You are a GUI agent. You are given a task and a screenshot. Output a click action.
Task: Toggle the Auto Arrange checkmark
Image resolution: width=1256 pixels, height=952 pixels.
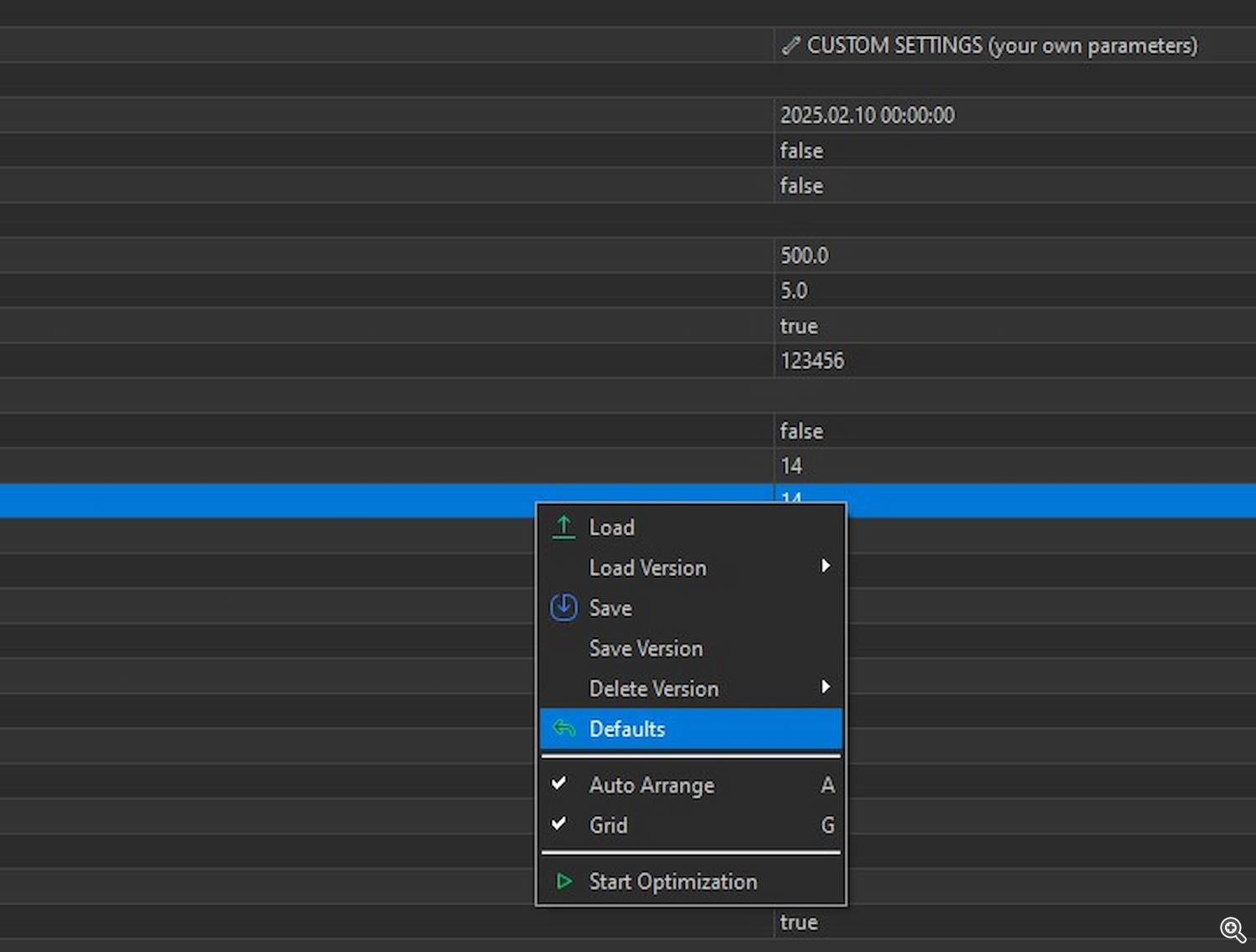point(559,784)
